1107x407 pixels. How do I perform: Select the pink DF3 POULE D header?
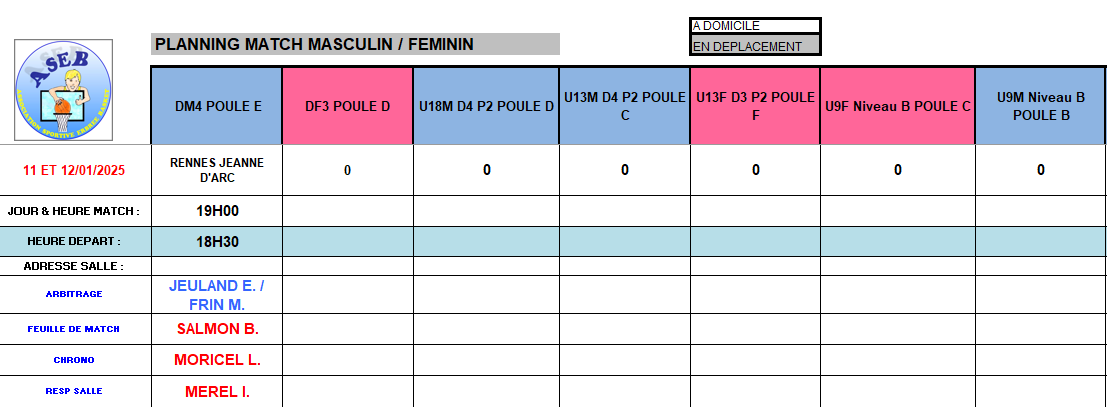347,106
